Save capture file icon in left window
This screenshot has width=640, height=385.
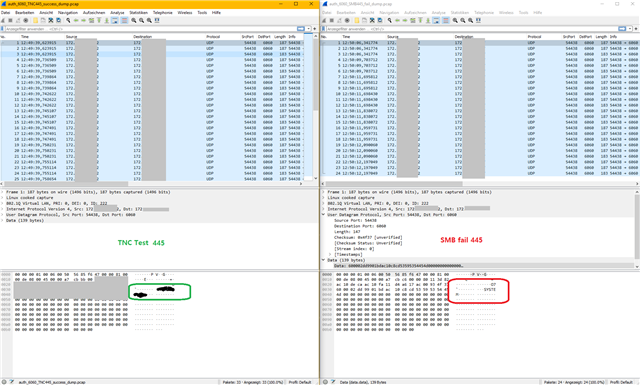point(43,20)
